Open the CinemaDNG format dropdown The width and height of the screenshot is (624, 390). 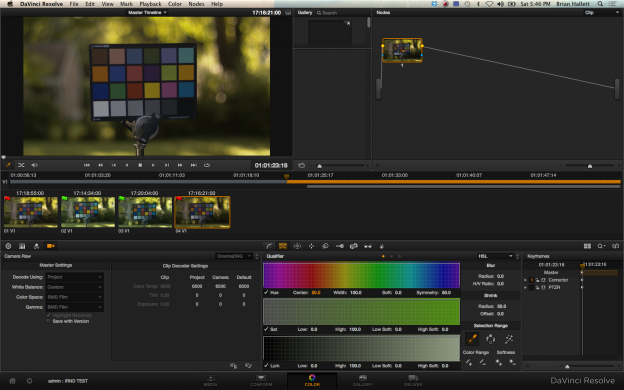tap(234, 256)
